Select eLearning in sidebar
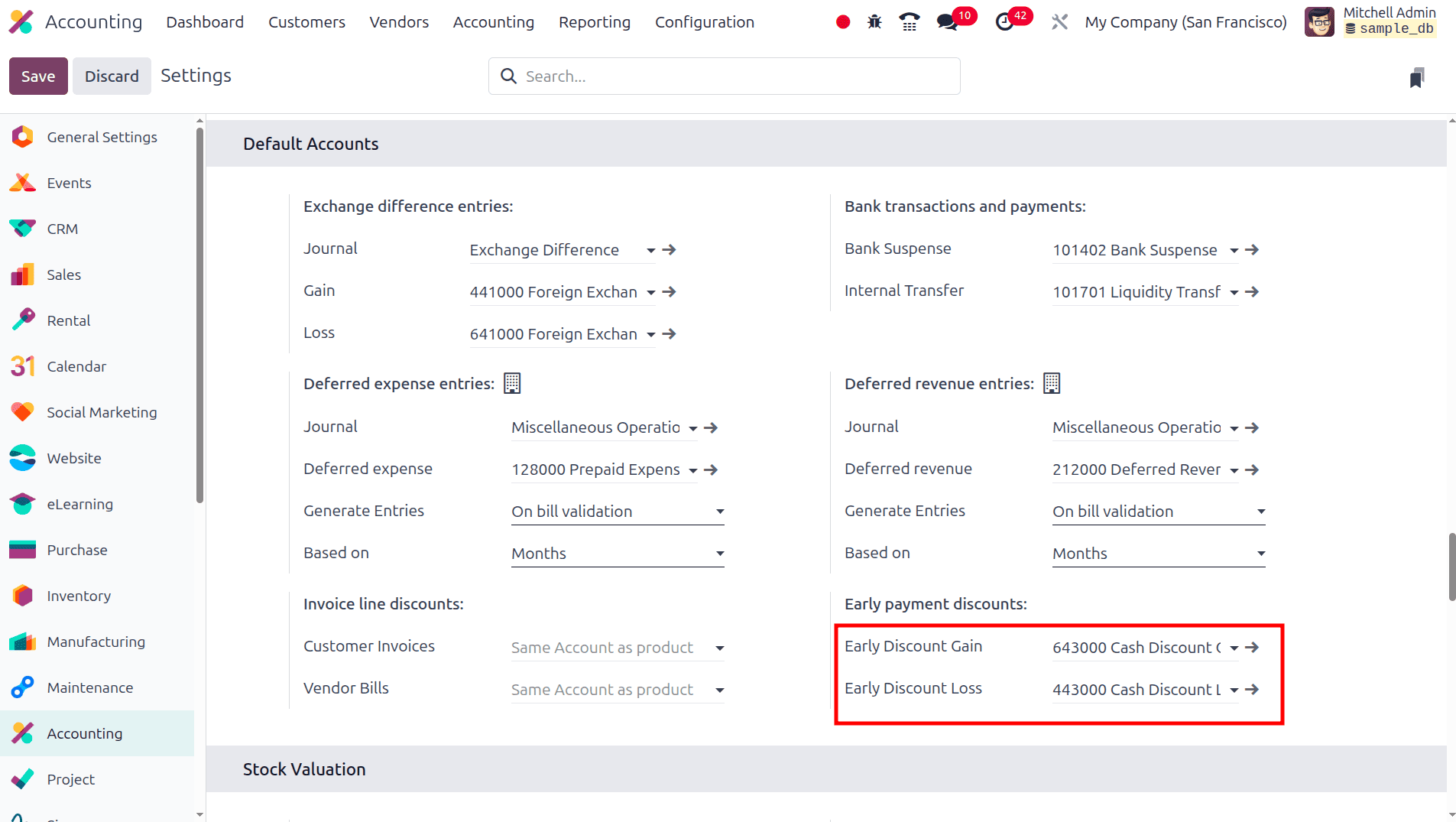 [97, 504]
